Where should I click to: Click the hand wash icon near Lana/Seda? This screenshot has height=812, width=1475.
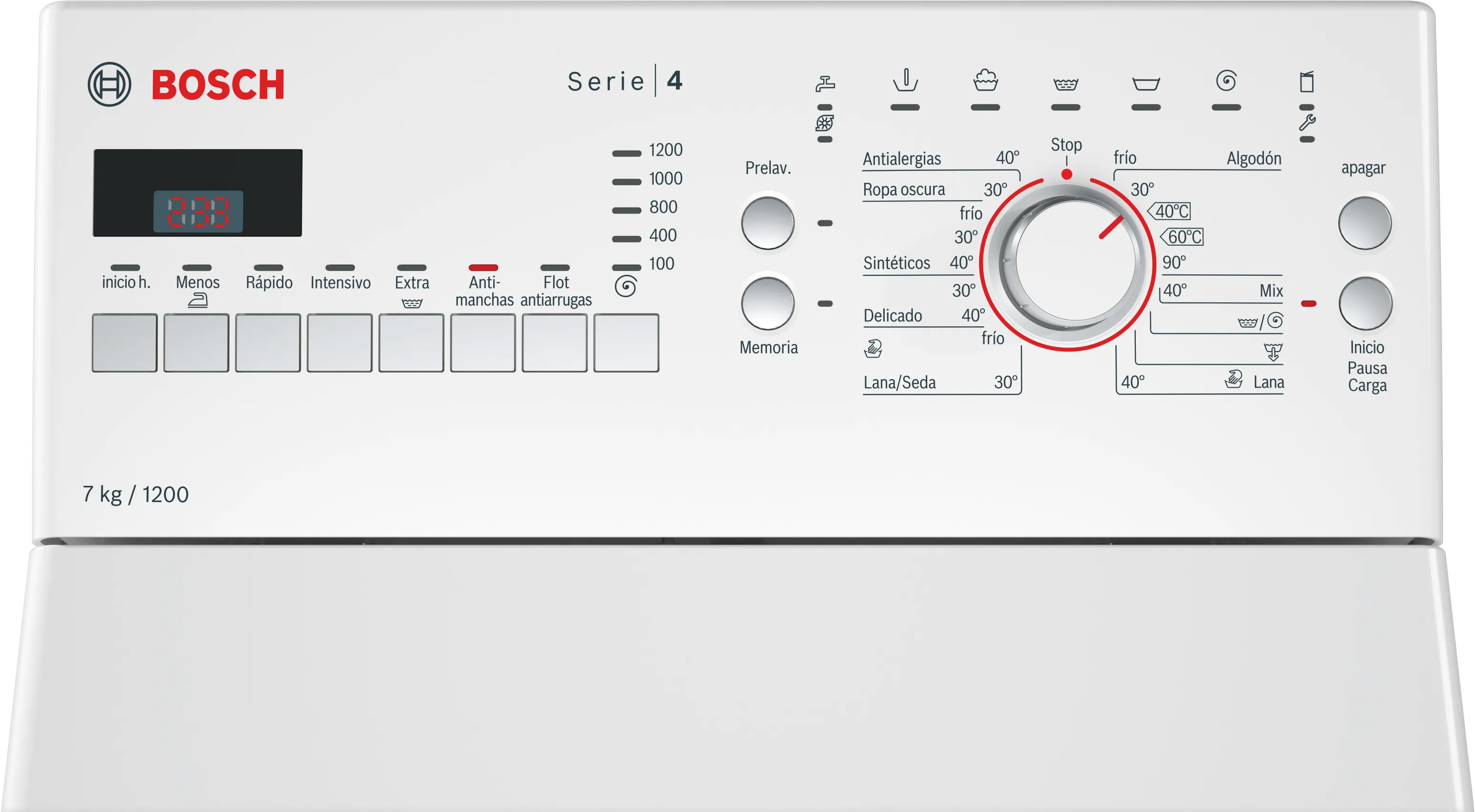873,348
